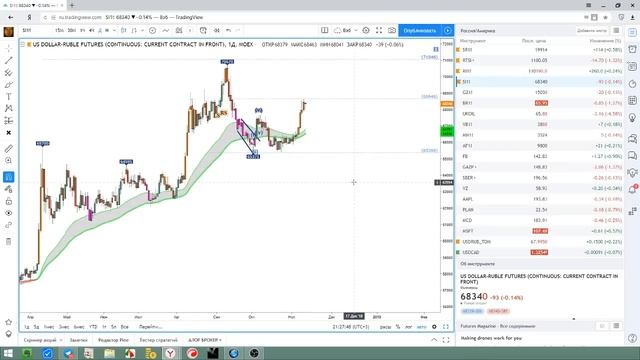Open the chart layout selector
The image size is (640, 360).
point(324,31)
